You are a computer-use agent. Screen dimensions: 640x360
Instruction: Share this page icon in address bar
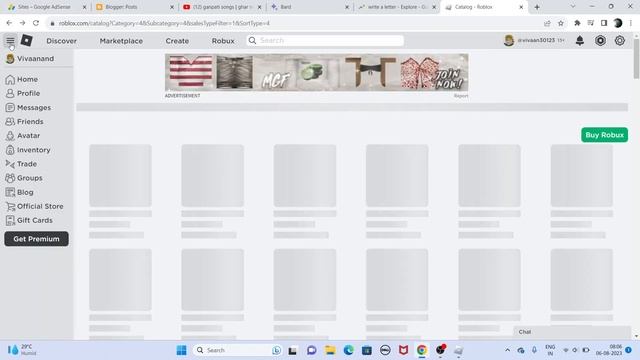(547, 23)
